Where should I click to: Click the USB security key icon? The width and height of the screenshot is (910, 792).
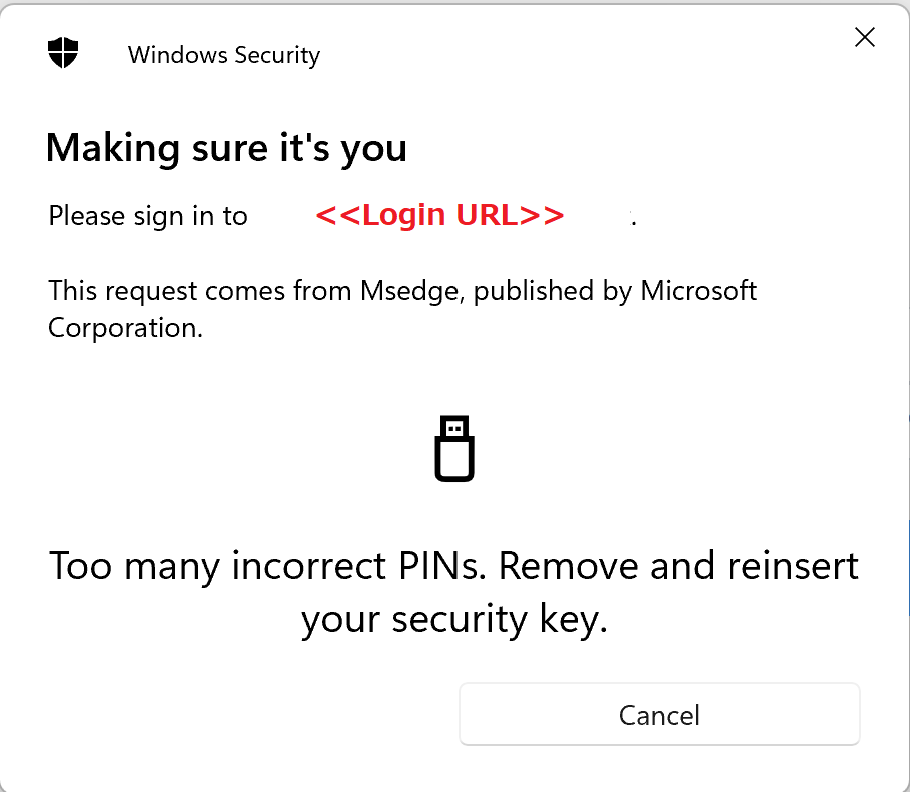[x=454, y=449]
